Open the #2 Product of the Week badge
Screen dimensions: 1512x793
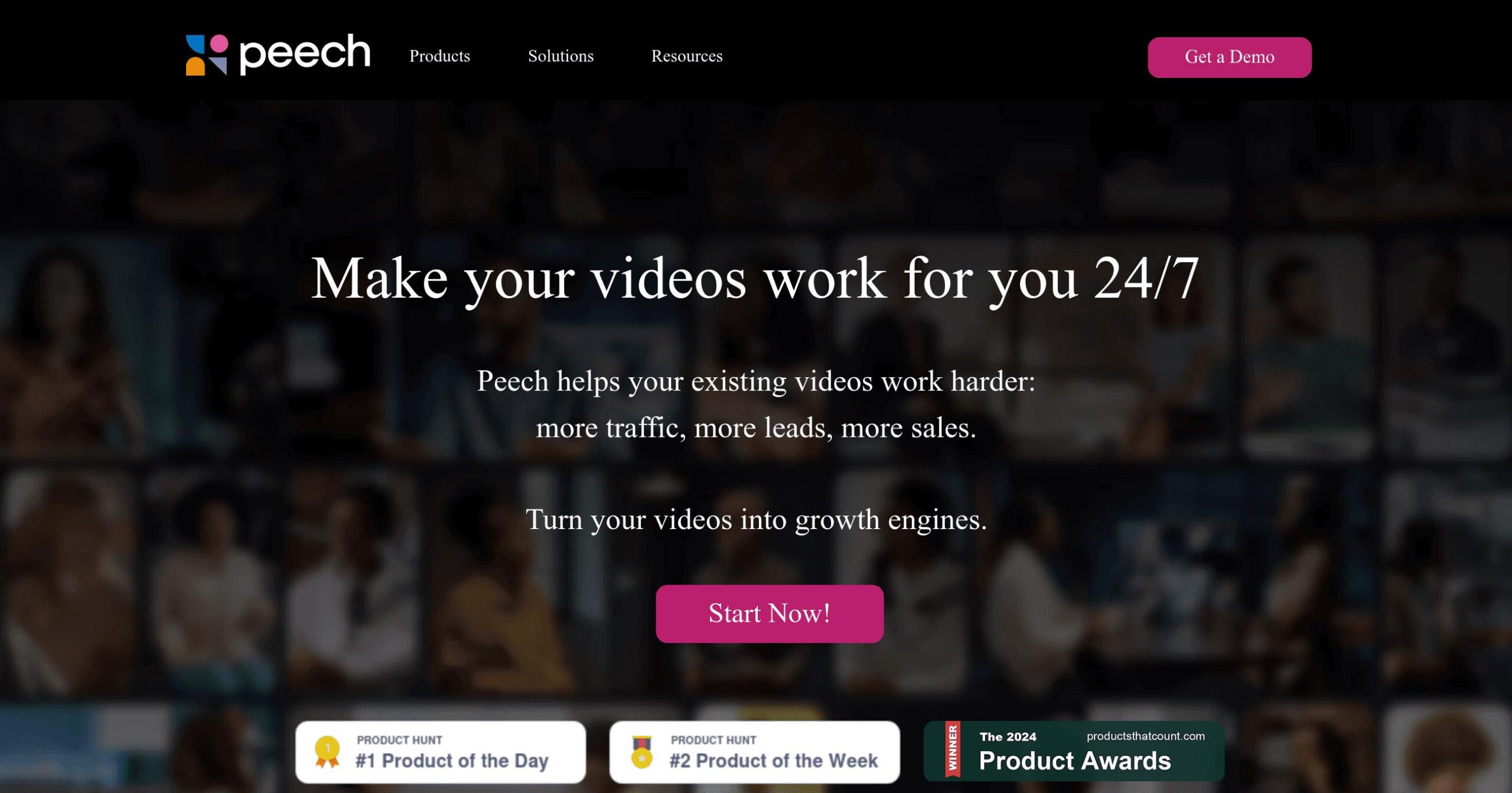tap(754, 752)
